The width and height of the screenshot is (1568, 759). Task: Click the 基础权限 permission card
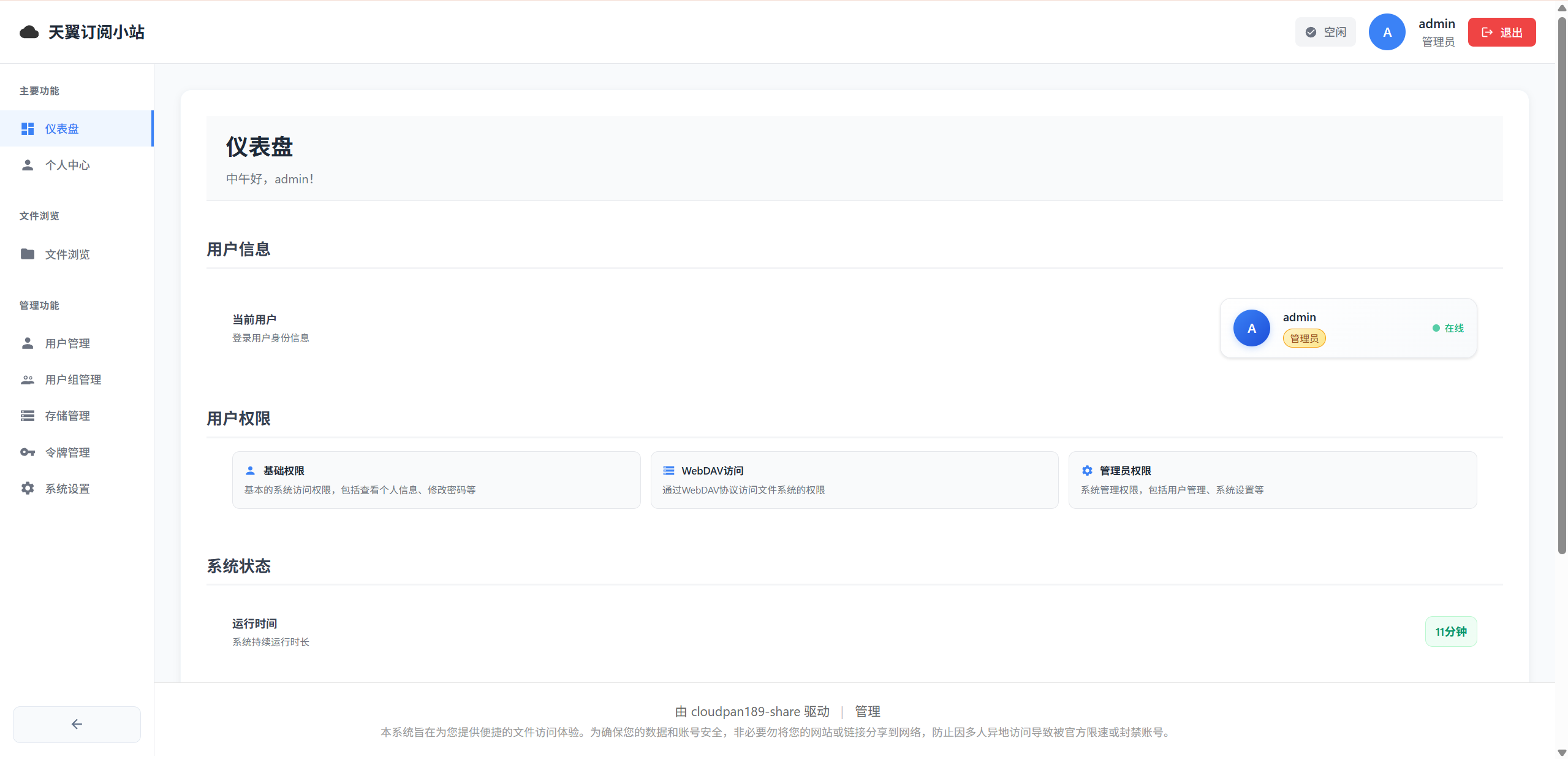(436, 480)
